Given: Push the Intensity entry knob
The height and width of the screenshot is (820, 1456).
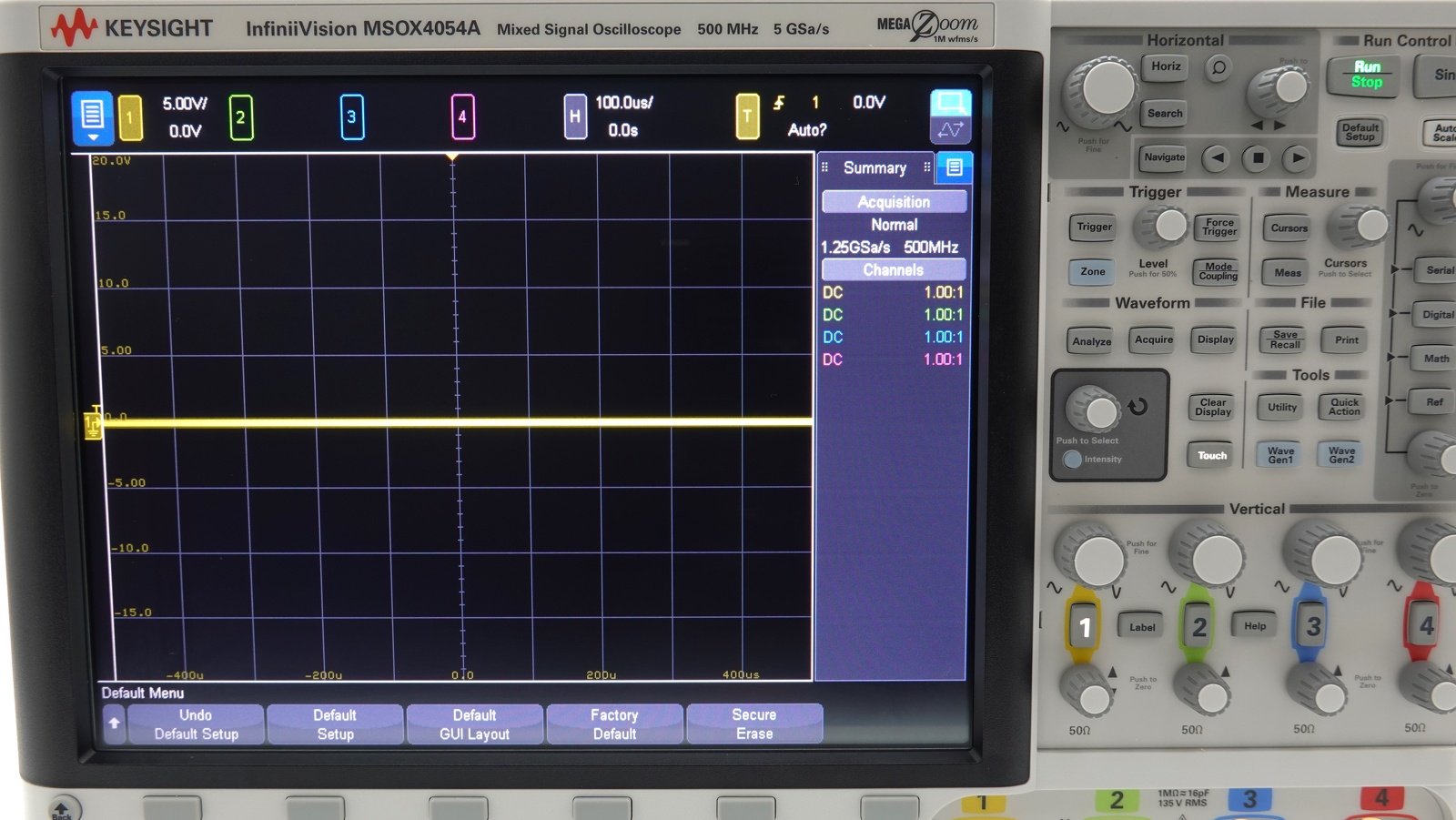Looking at the screenshot, I should pos(1093,410).
